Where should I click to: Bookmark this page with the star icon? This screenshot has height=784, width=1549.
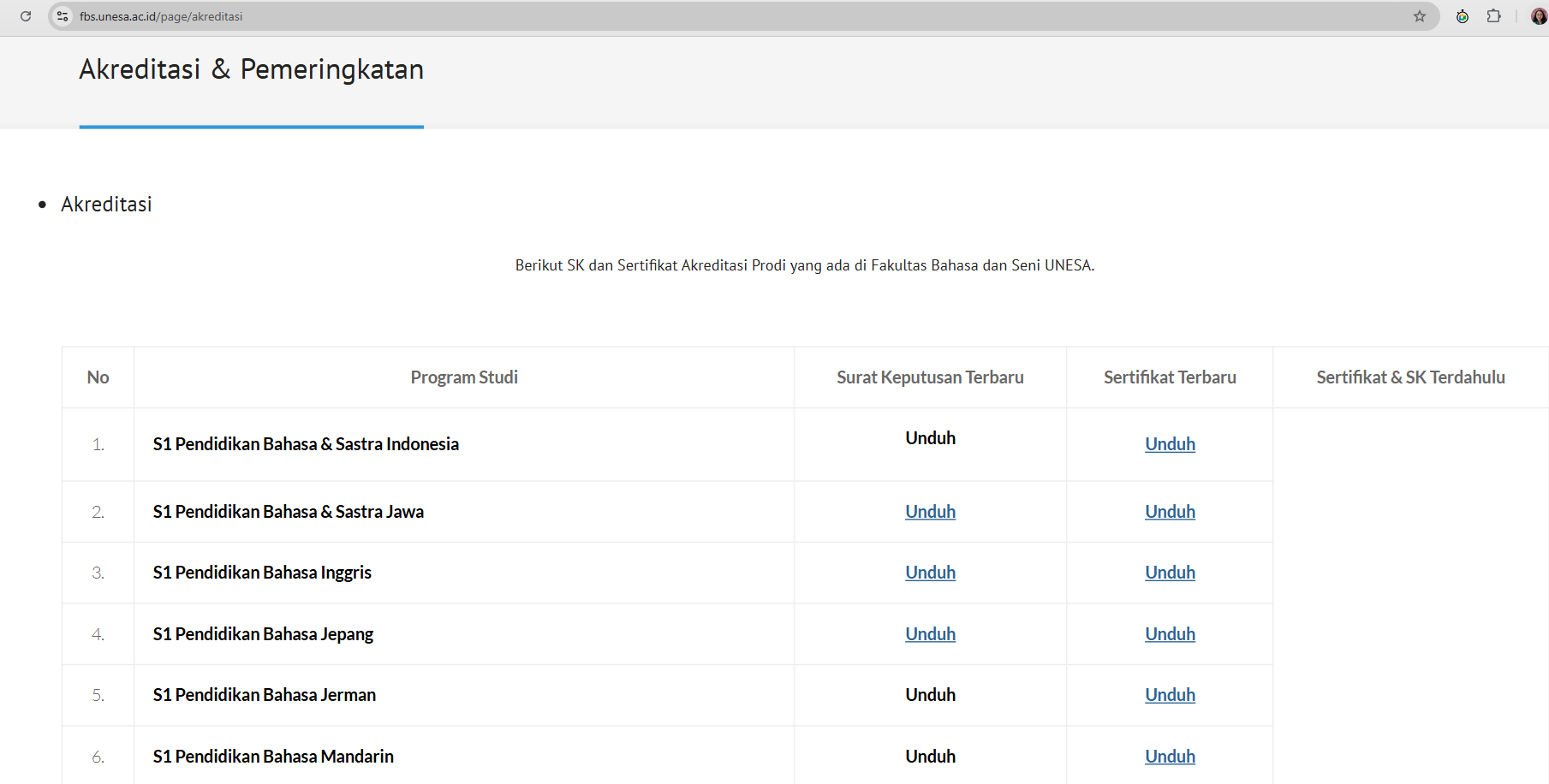click(1420, 16)
